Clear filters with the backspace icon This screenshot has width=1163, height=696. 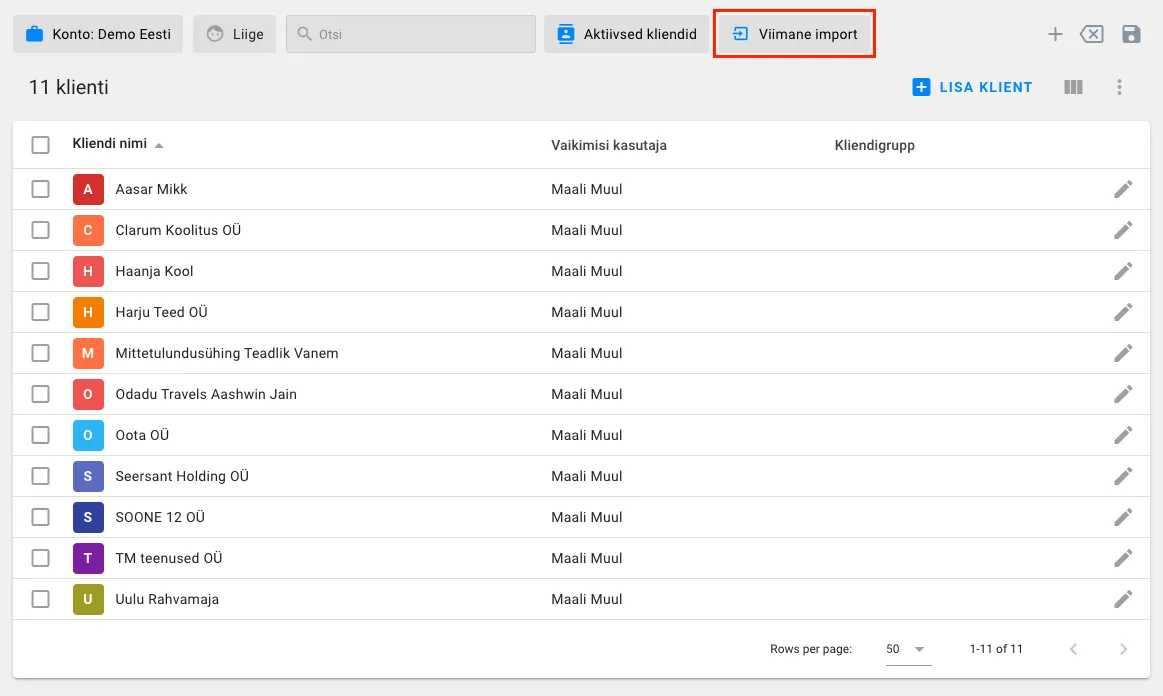click(x=1092, y=34)
